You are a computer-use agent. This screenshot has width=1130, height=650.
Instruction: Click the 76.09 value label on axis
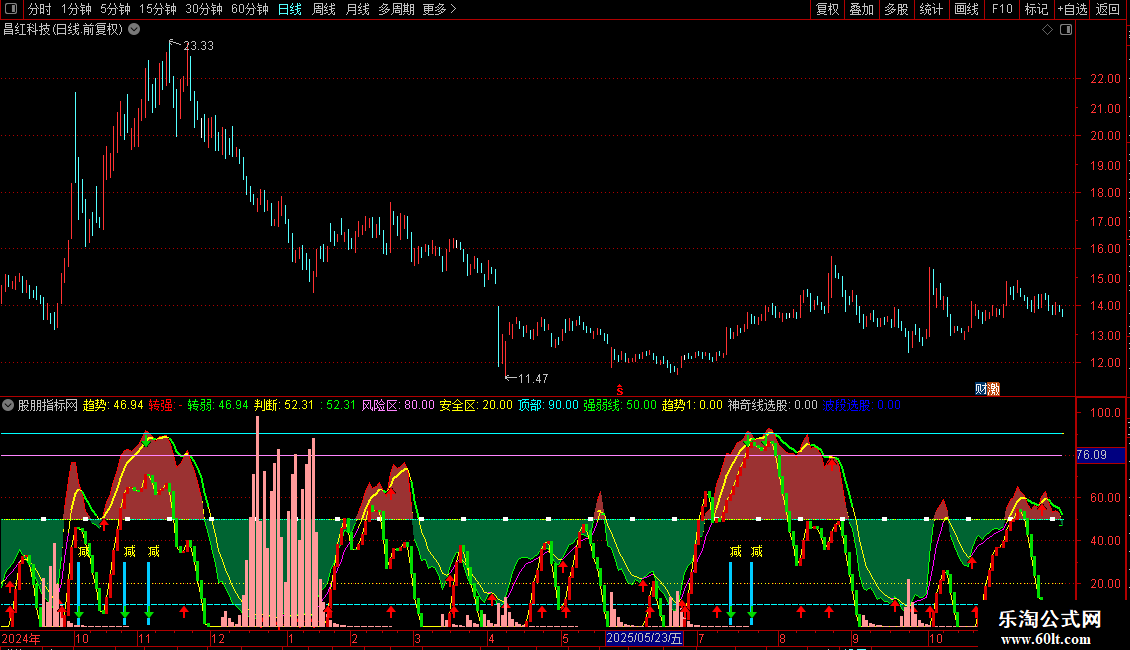pyautogui.click(x=1091, y=455)
